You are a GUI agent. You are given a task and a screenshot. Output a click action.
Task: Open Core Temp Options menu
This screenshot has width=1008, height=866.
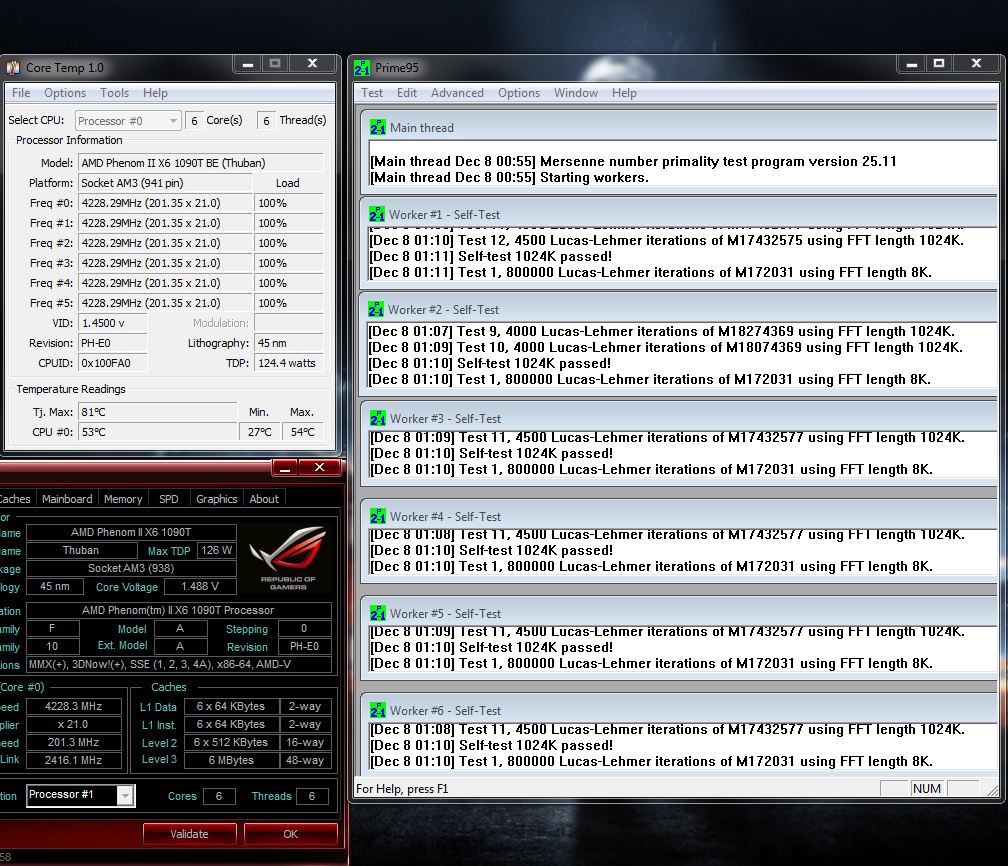pyautogui.click(x=65, y=93)
